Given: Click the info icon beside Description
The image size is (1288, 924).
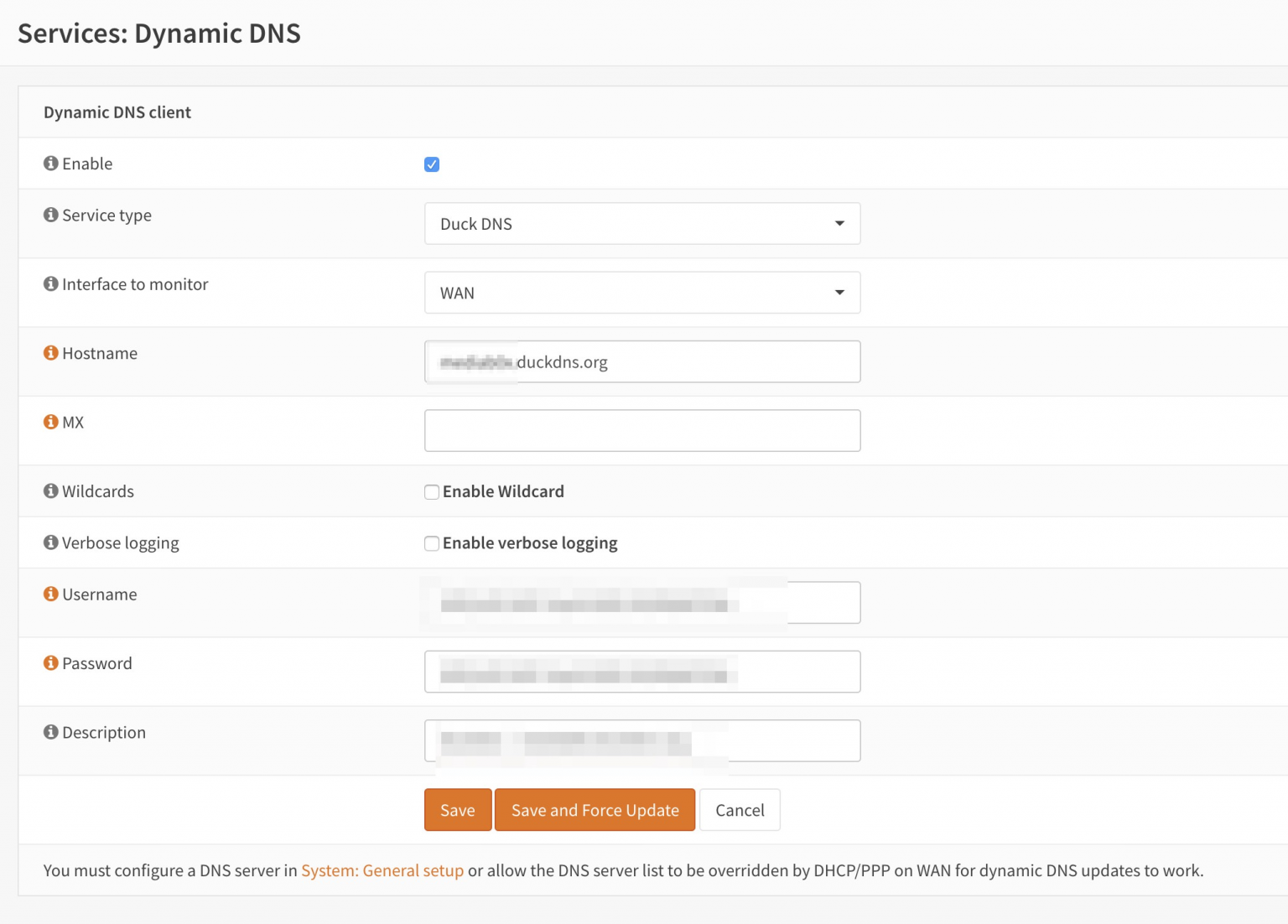Looking at the screenshot, I should pyautogui.click(x=50, y=732).
